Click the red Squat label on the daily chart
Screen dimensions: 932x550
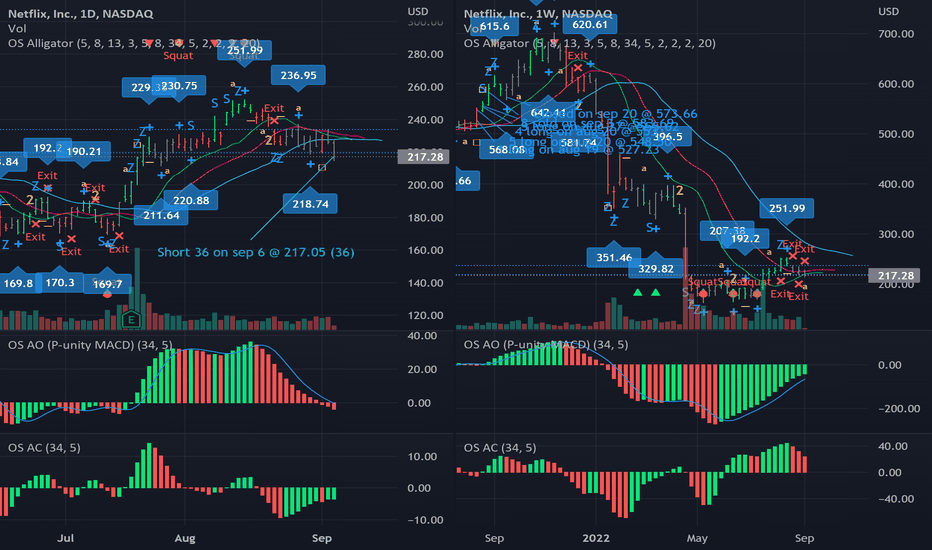point(178,55)
